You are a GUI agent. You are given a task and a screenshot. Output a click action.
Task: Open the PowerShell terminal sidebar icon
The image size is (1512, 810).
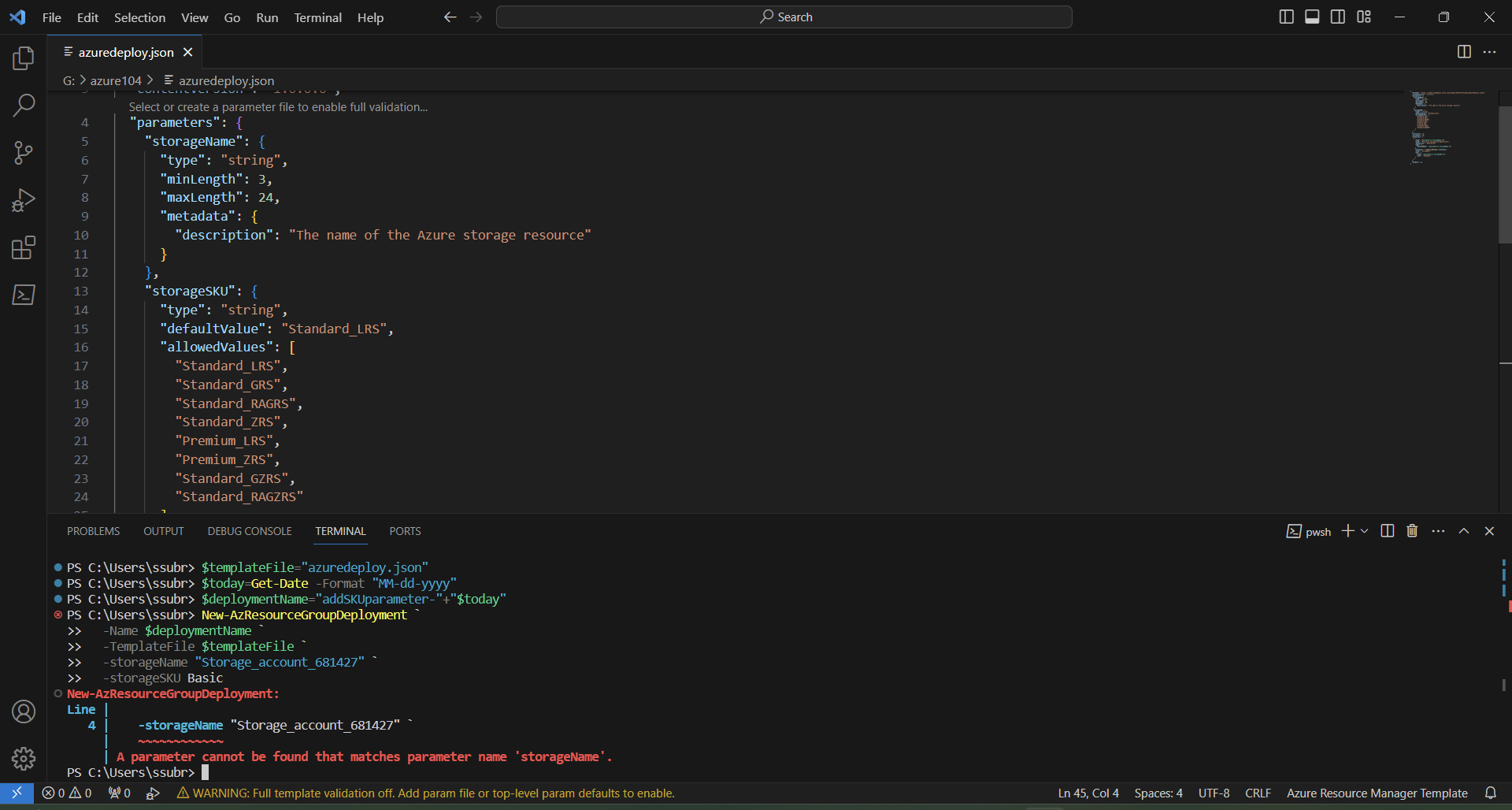(24, 295)
